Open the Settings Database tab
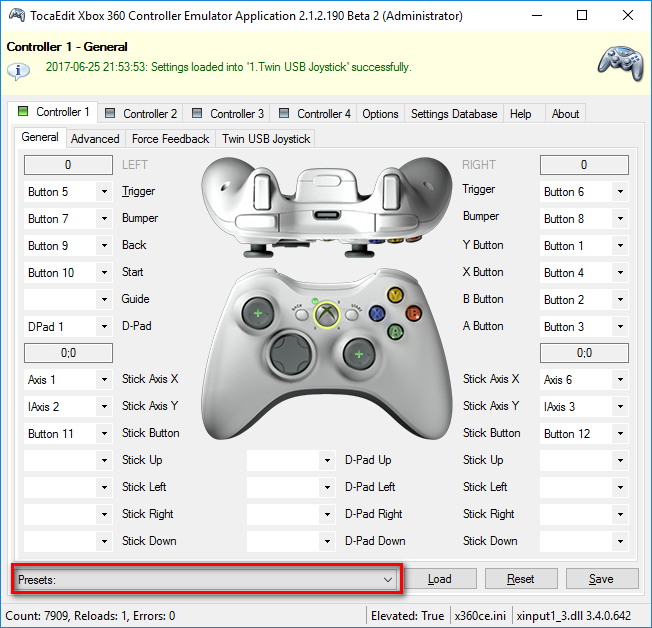652x628 pixels. point(454,114)
